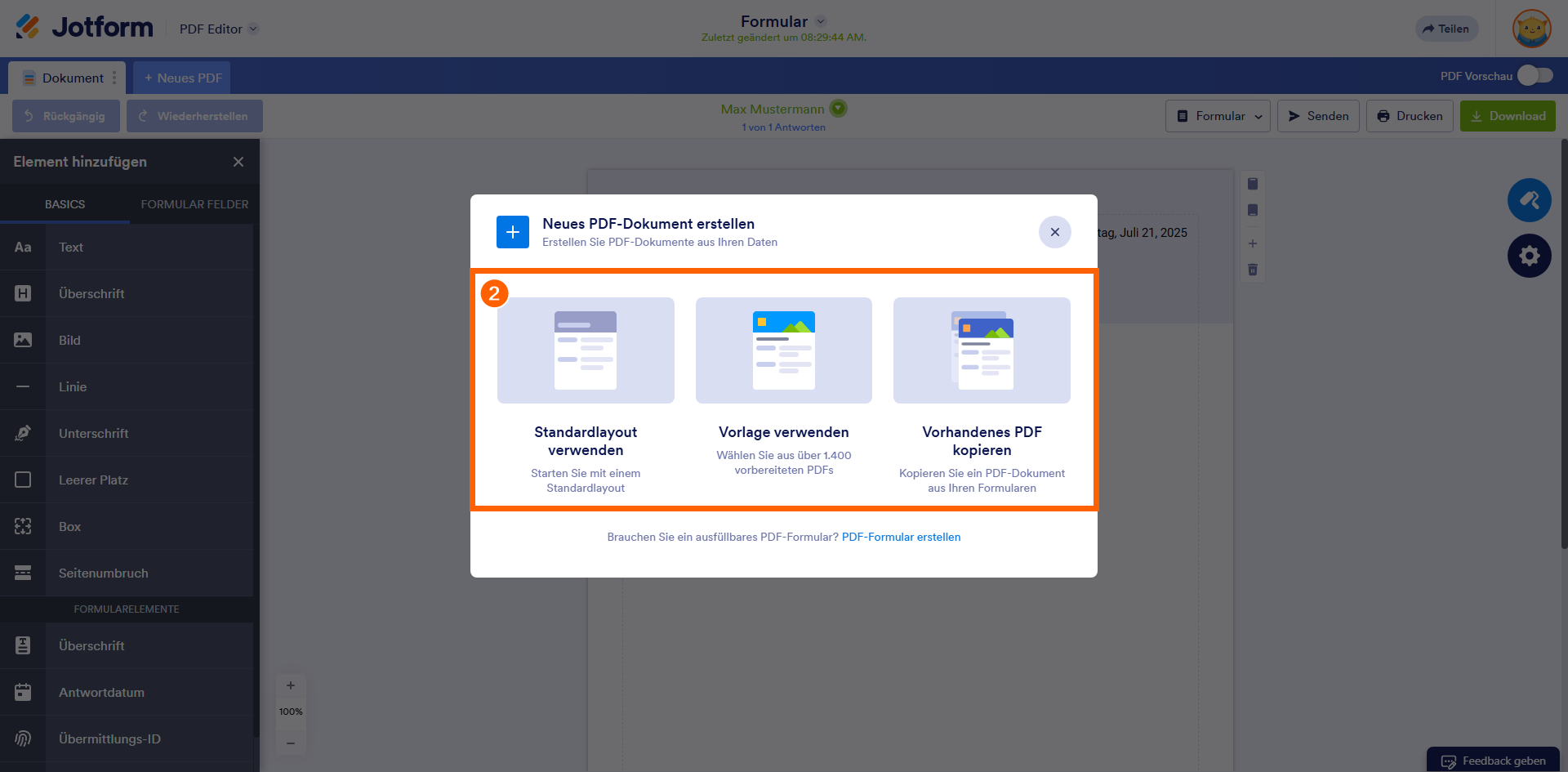Add the Antwortdatum element

(x=127, y=692)
